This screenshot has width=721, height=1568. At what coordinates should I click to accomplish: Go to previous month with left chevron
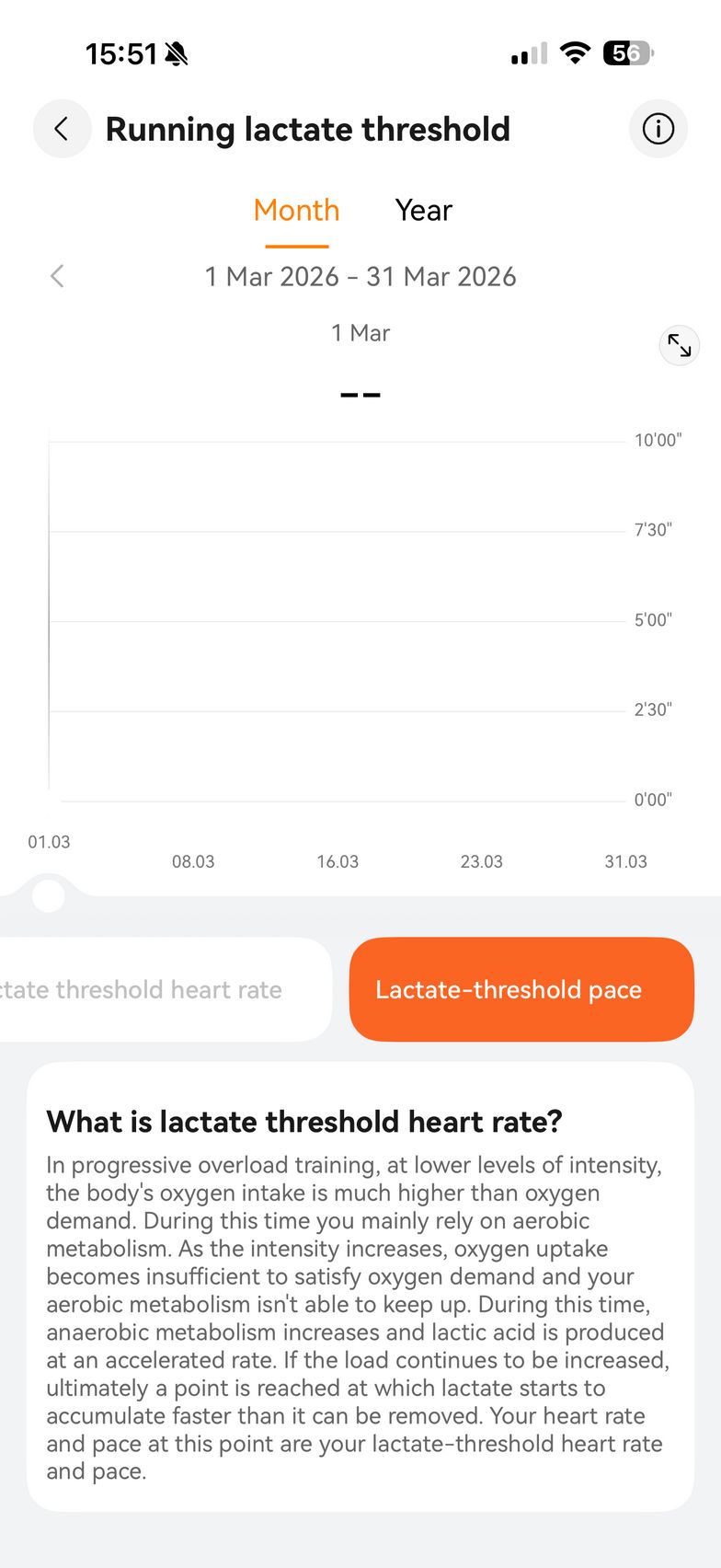pyautogui.click(x=57, y=276)
